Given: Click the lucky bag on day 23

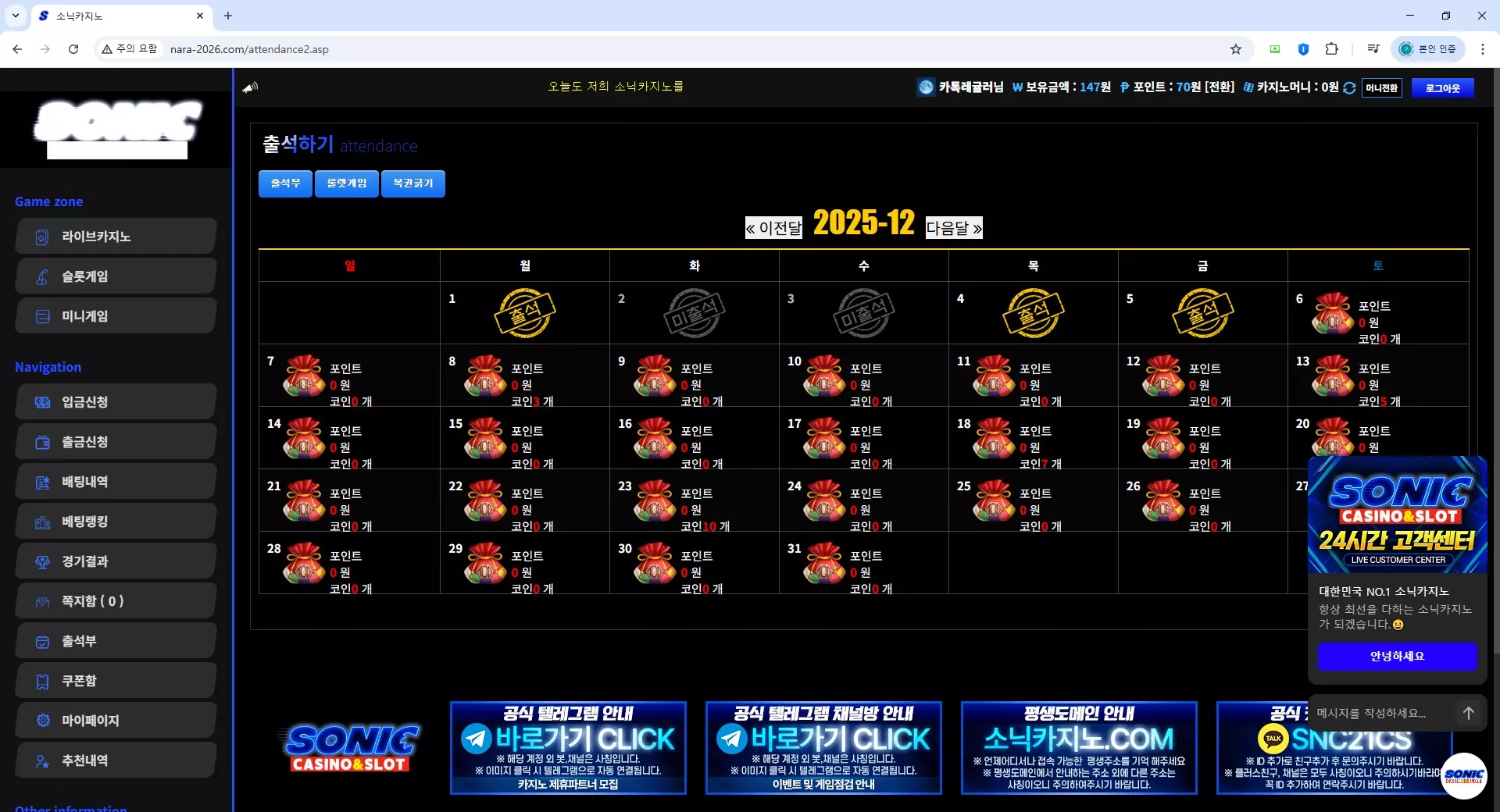Looking at the screenshot, I should [655, 500].
